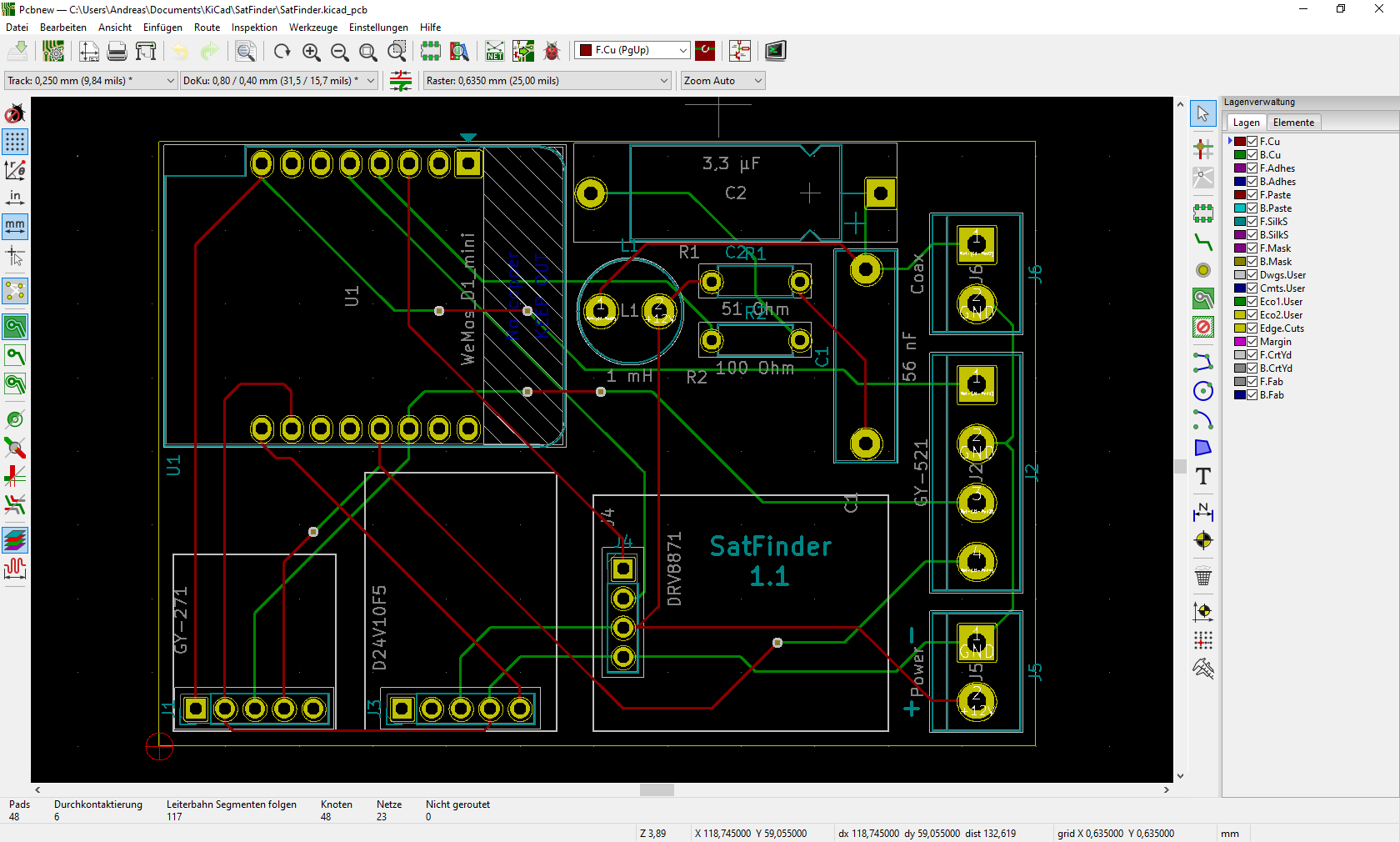This screenshot has width=1400, height=842.
Task: Pick the Add text tool
Action: tap(1202, 476)
